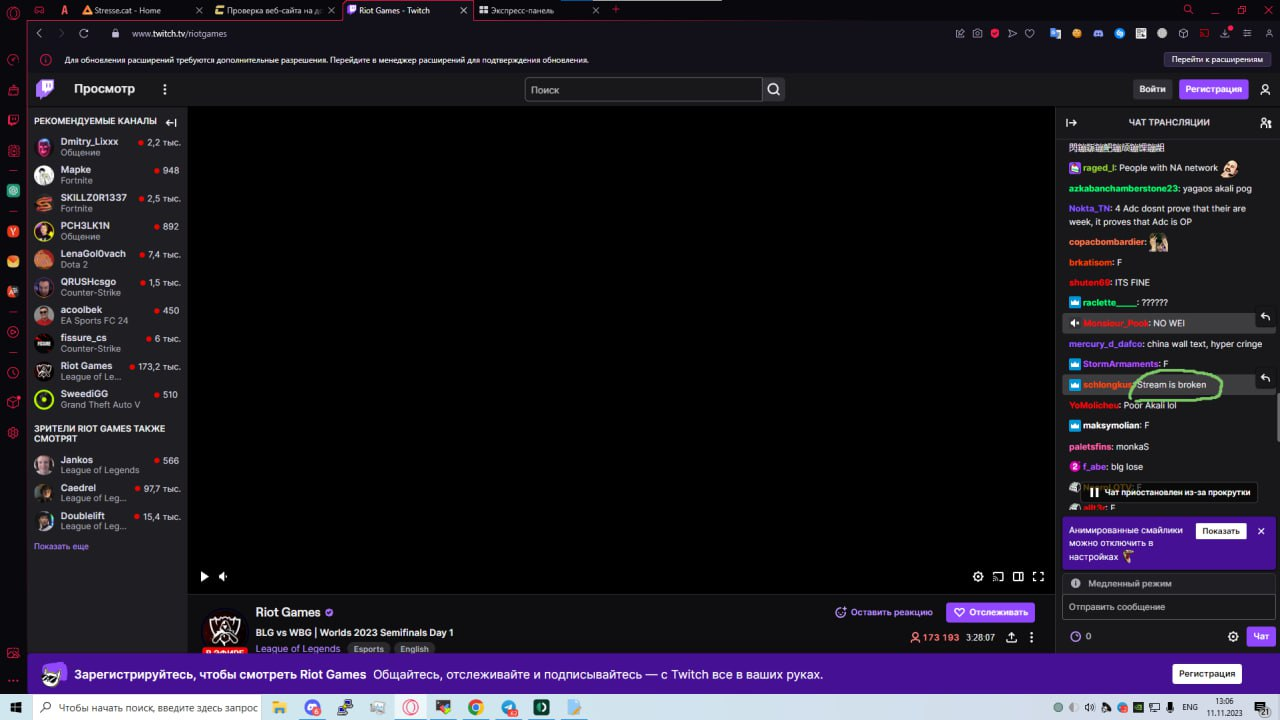Reply to schlongkus message arrow
Image resolution: width=1280 pixels, height=720 pixels.
(1265, 378)
